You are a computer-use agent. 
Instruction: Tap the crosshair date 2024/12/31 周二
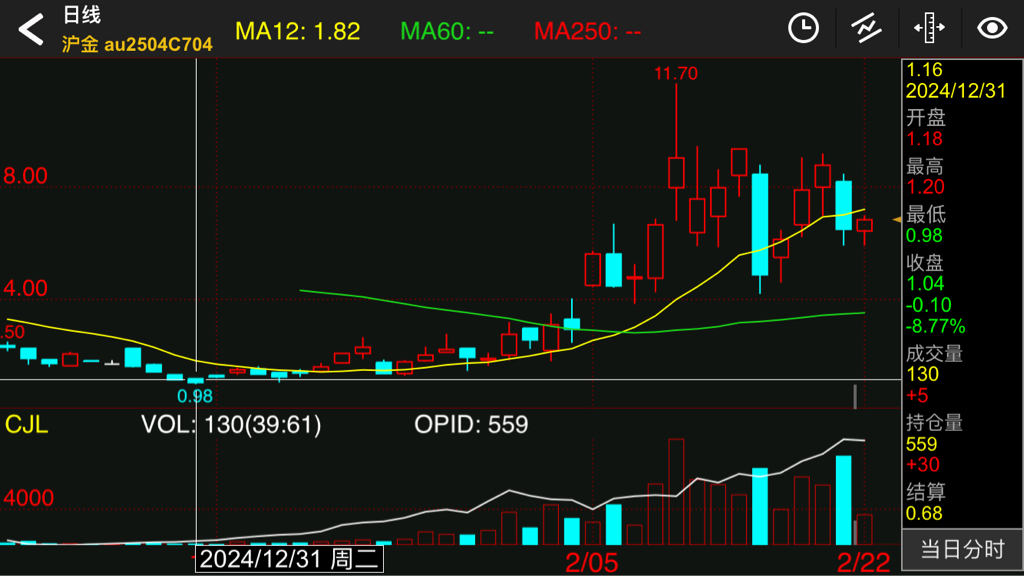click(289, 559)
